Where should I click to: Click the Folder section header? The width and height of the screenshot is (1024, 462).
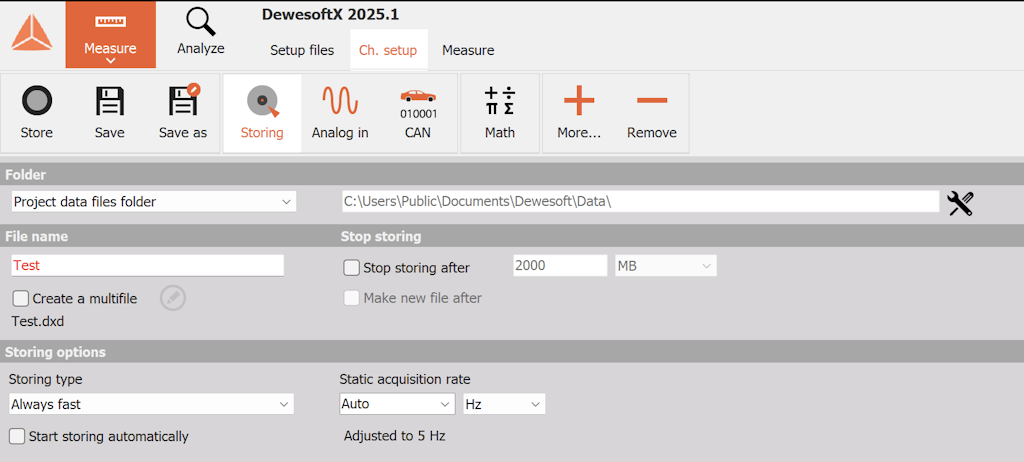click(25, 174)
